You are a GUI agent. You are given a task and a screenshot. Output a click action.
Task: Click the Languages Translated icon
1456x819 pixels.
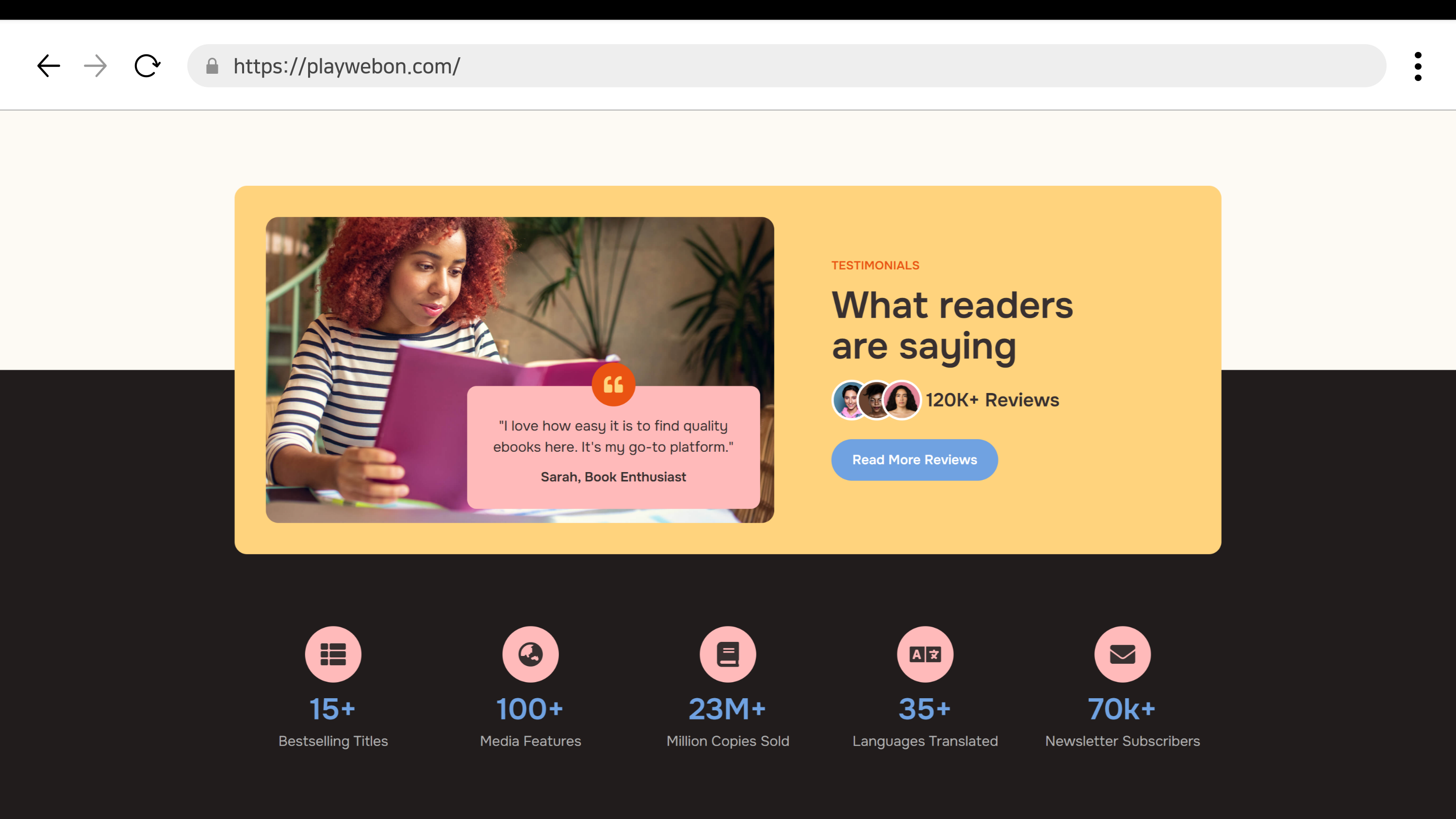(925, 655)
